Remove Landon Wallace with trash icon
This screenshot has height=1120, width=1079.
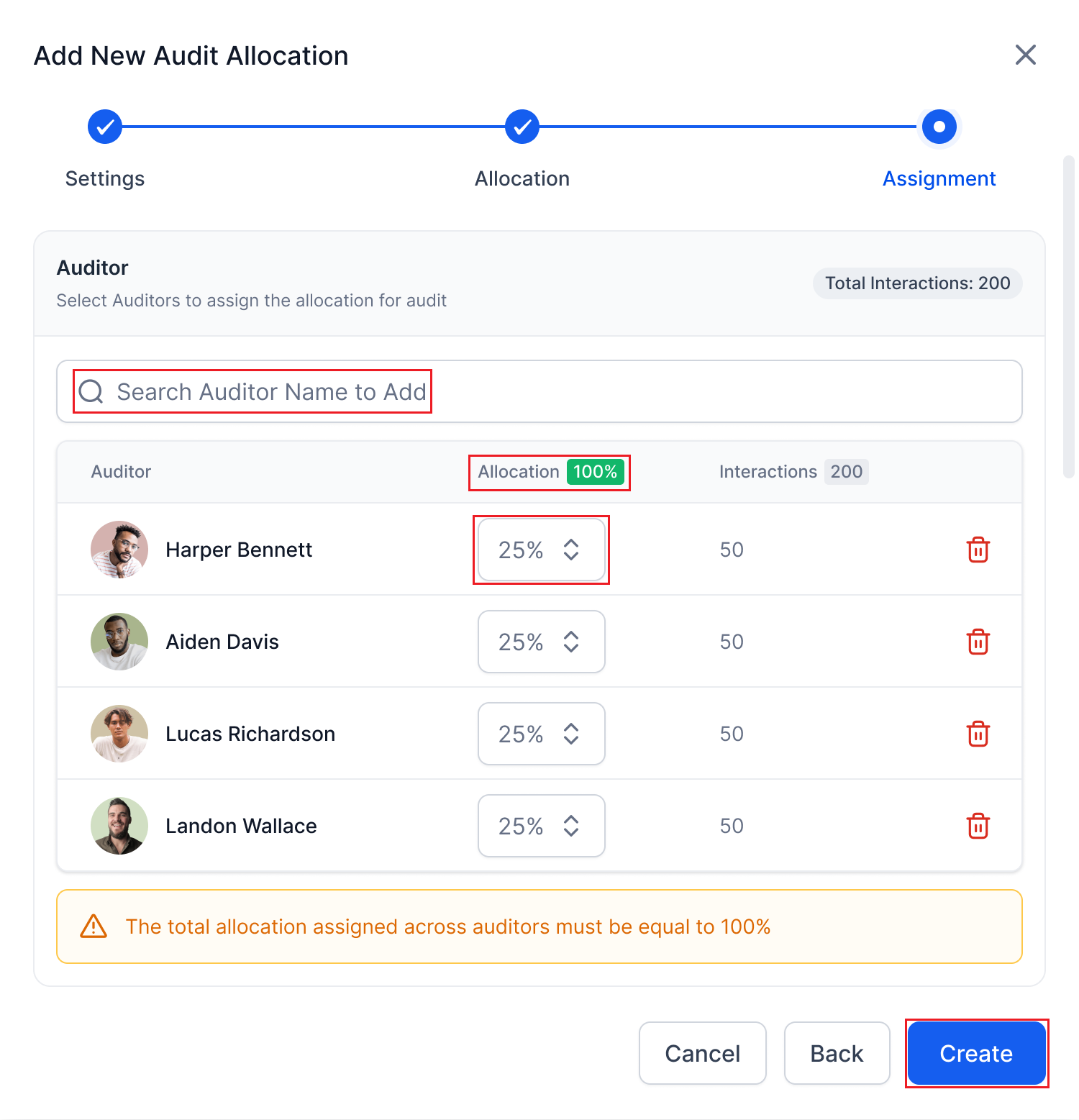[x=978, y=826]
